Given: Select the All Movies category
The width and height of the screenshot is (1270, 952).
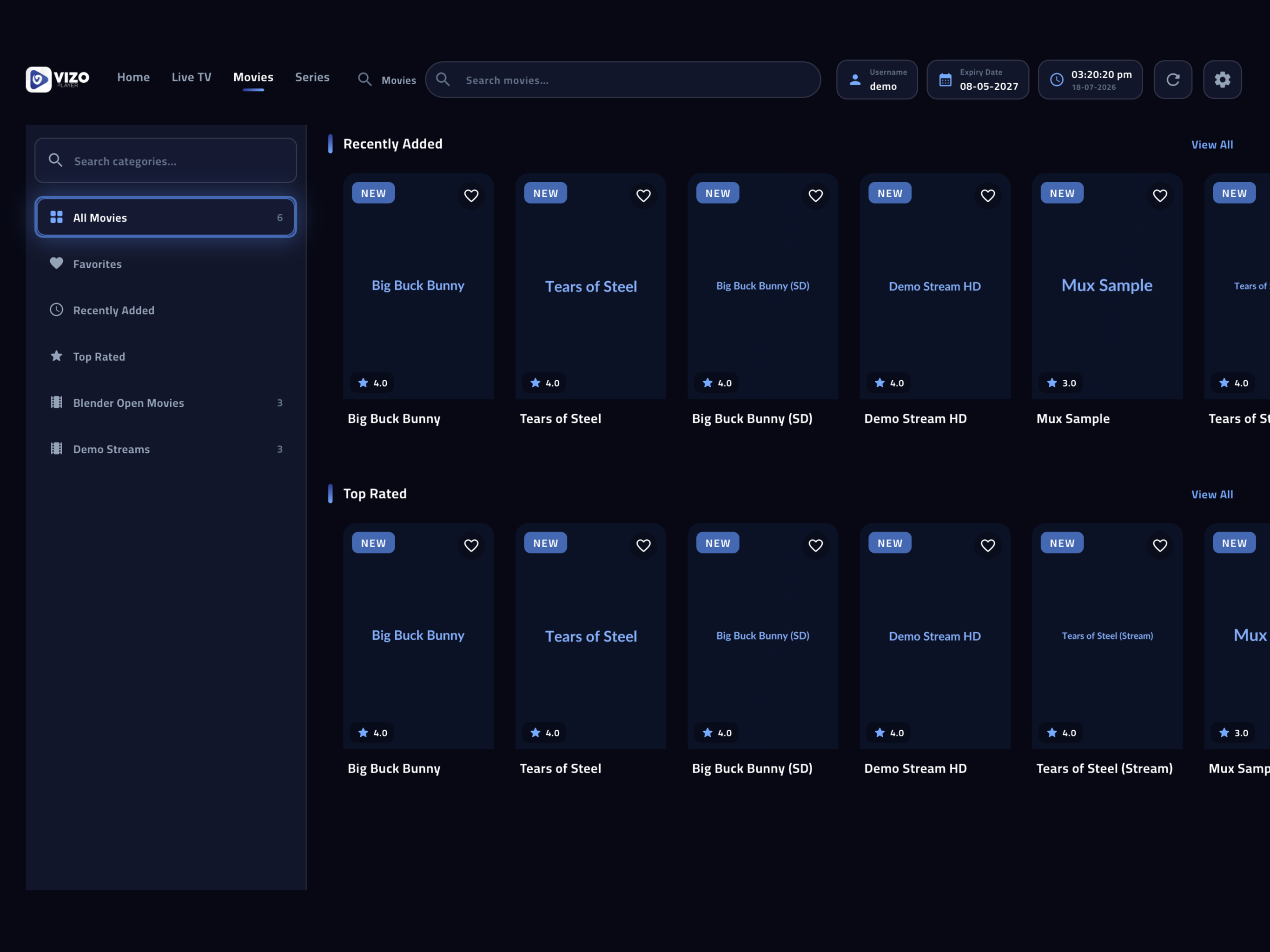Looking at the screenshot, I should pyautogui.click(x=166, y=217).
